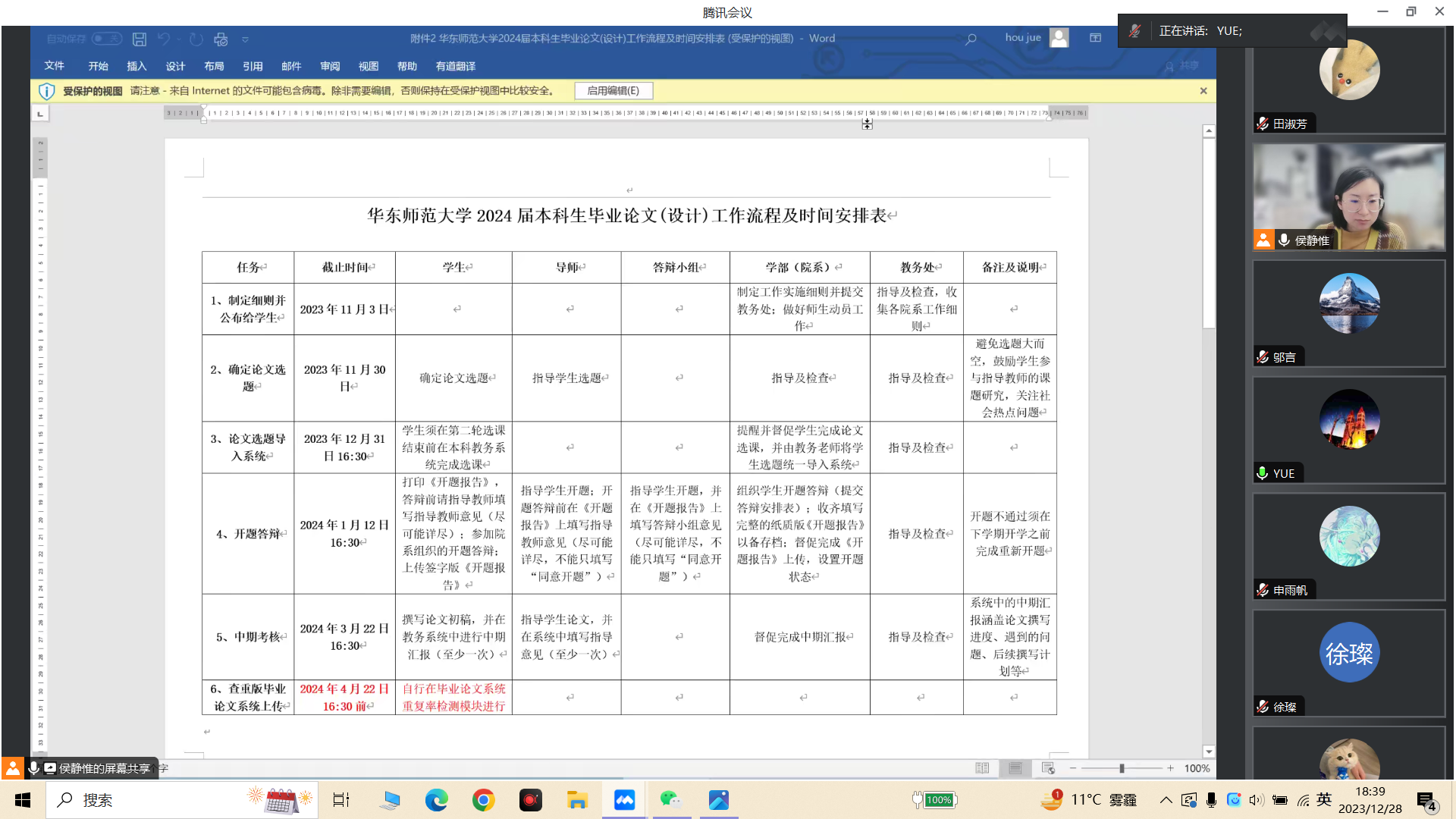This screenshot has width=1456, height=819.
Task: Expand hidden icons in the system tray
Action: click(x=1166, y=799)
